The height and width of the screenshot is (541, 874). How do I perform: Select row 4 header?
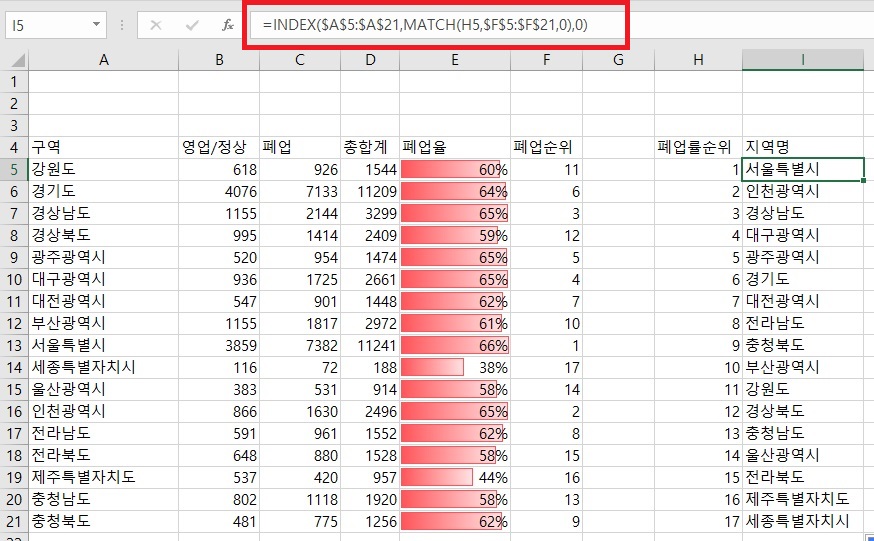14,148
